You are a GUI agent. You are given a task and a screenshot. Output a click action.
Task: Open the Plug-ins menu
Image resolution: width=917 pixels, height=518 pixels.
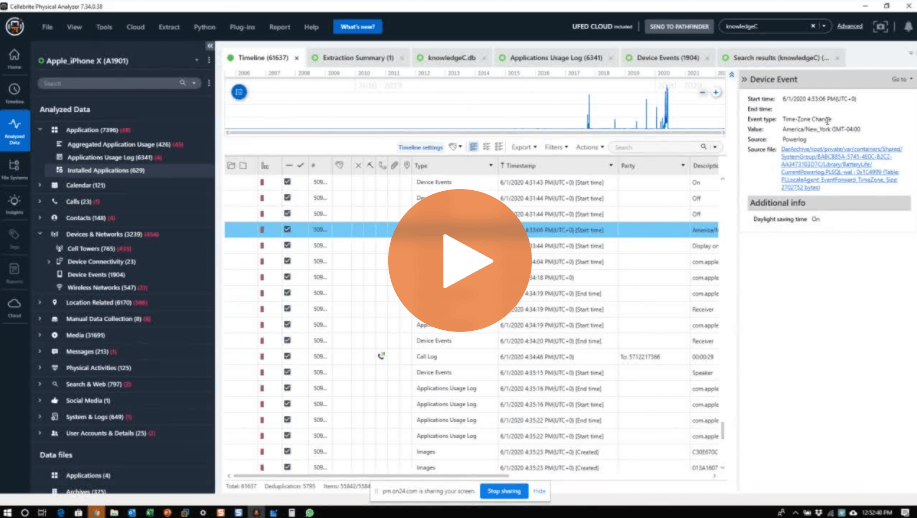point(242,27)
